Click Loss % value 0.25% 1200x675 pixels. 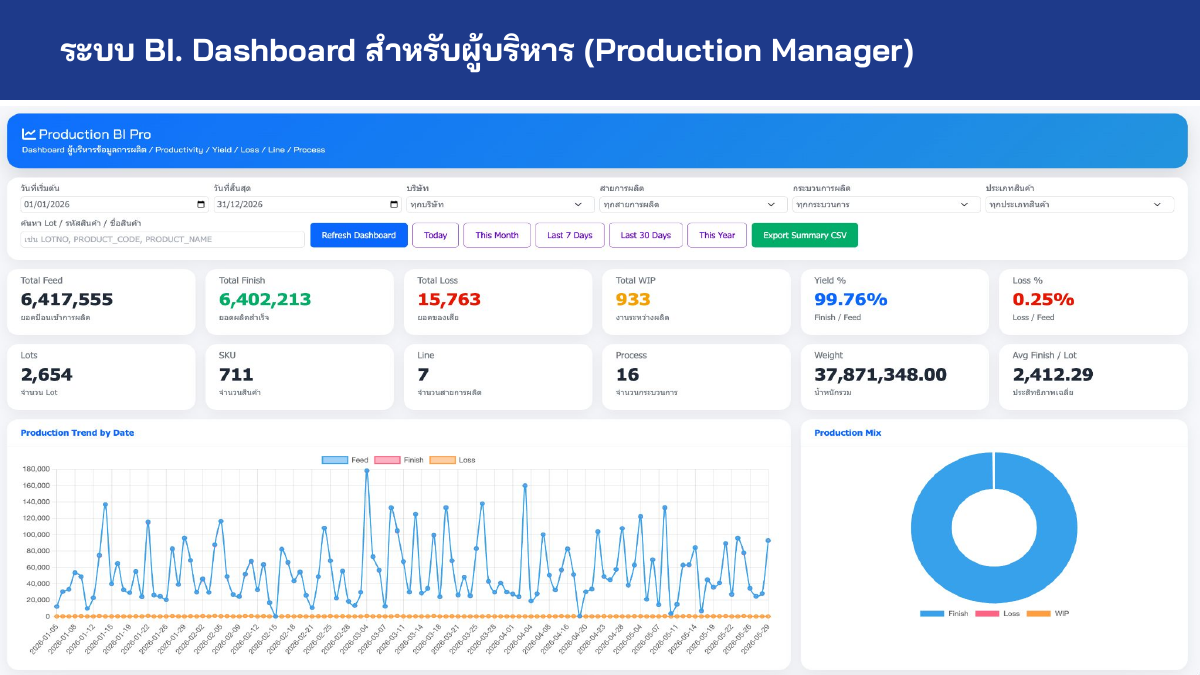(1043, 299)
